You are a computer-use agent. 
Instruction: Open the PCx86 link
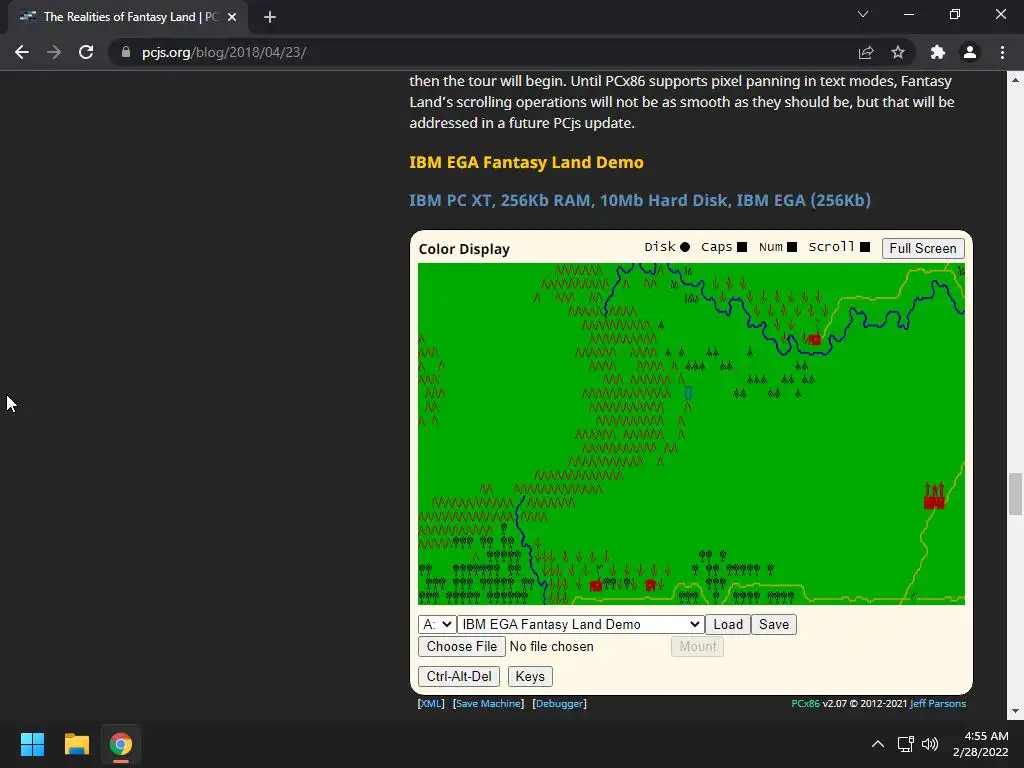tap(805, 703)
